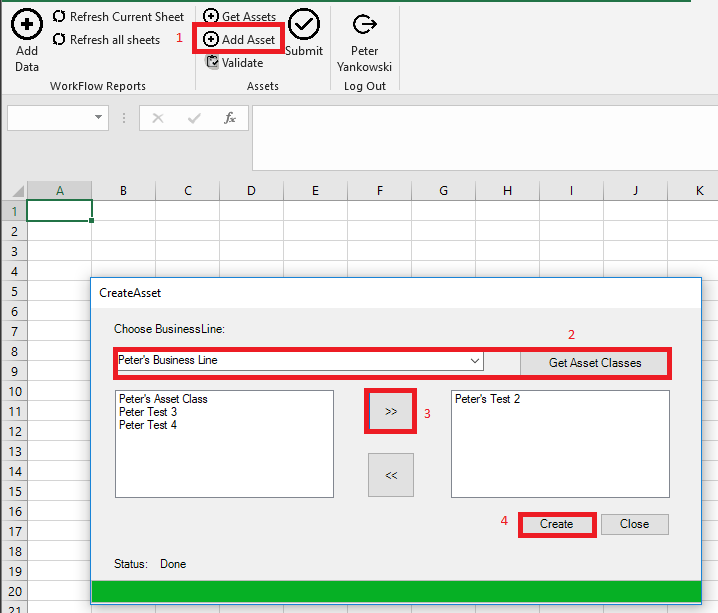This screenshot has width=718, height=613.
Task: Click the Add Asset ribbon button
Action: 240,40
